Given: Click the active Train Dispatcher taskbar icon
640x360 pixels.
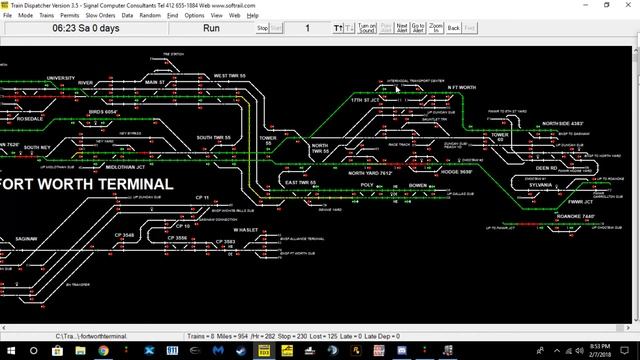Looking at the screenshot, I should [x=264, y=351].
